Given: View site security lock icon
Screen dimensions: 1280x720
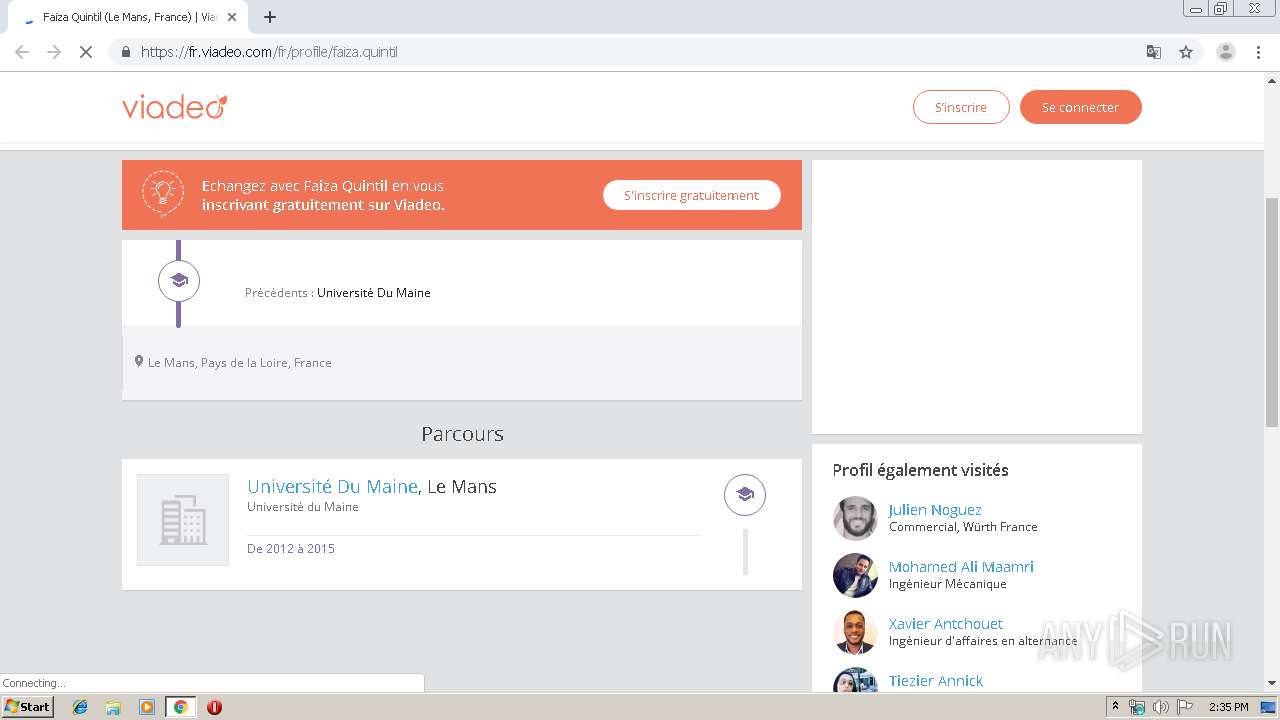Looking at the screenshot, I should [x=125, y=52].
